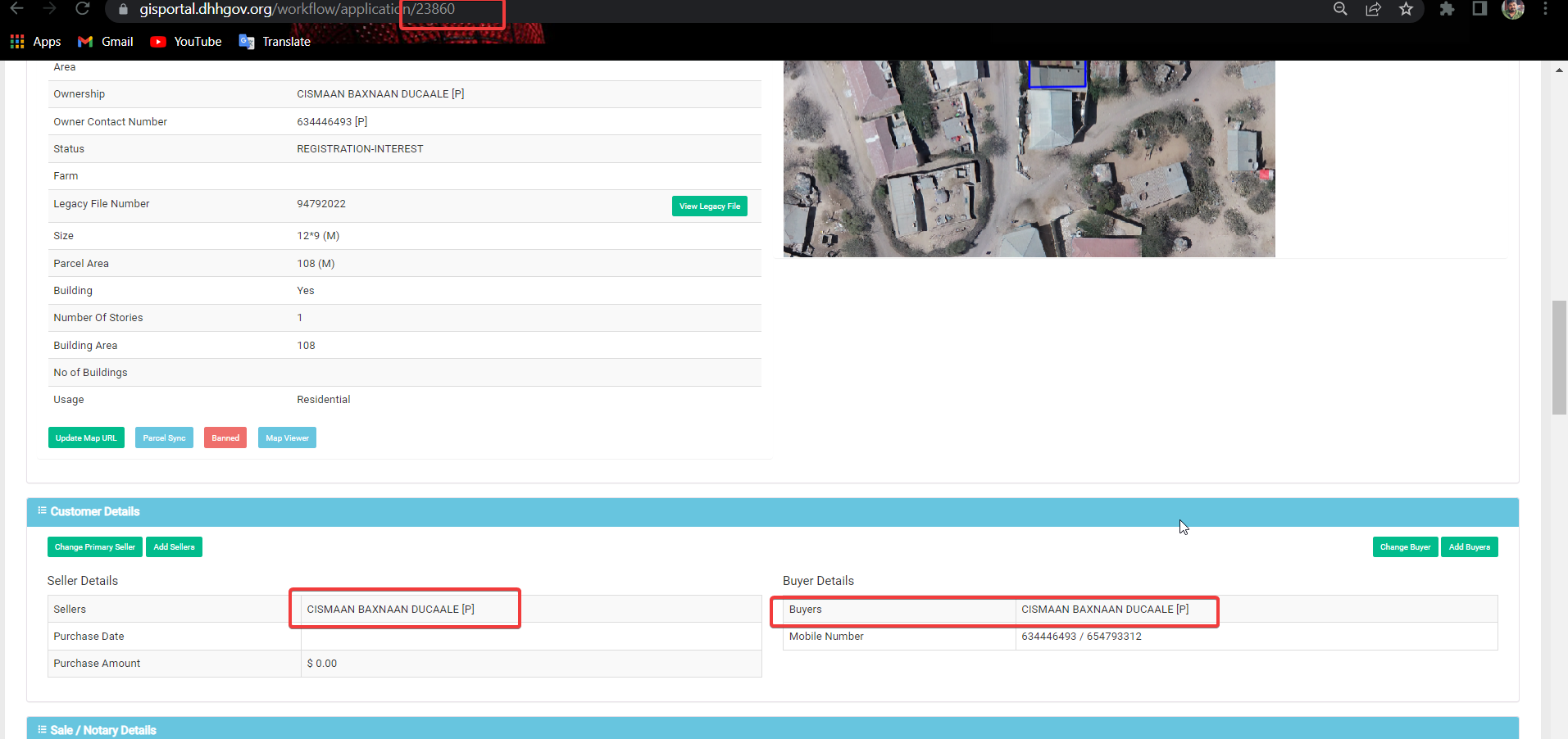Viewport: 1568px width, 739px height.
Task: Click Change Primary Seller button
Action: 95,547
